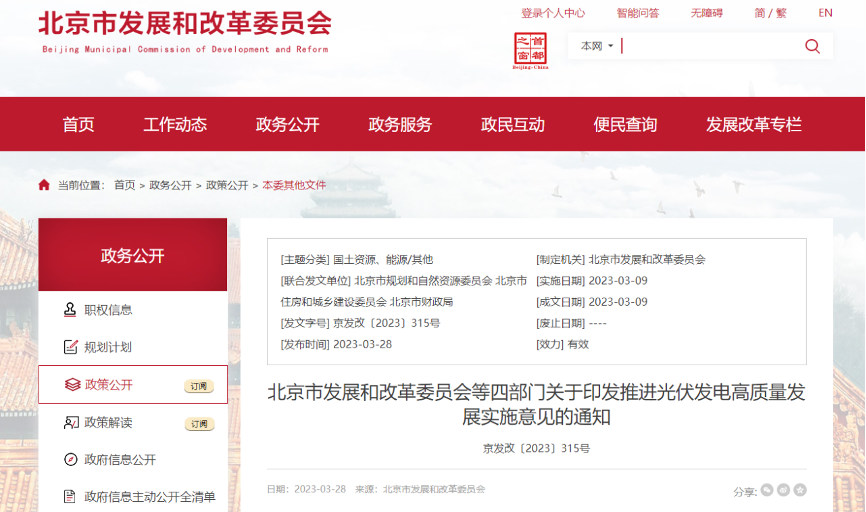This screenshot has width=866, height=512.
Task: Click the 效力 有效 status text
Action: pos(562,344)
